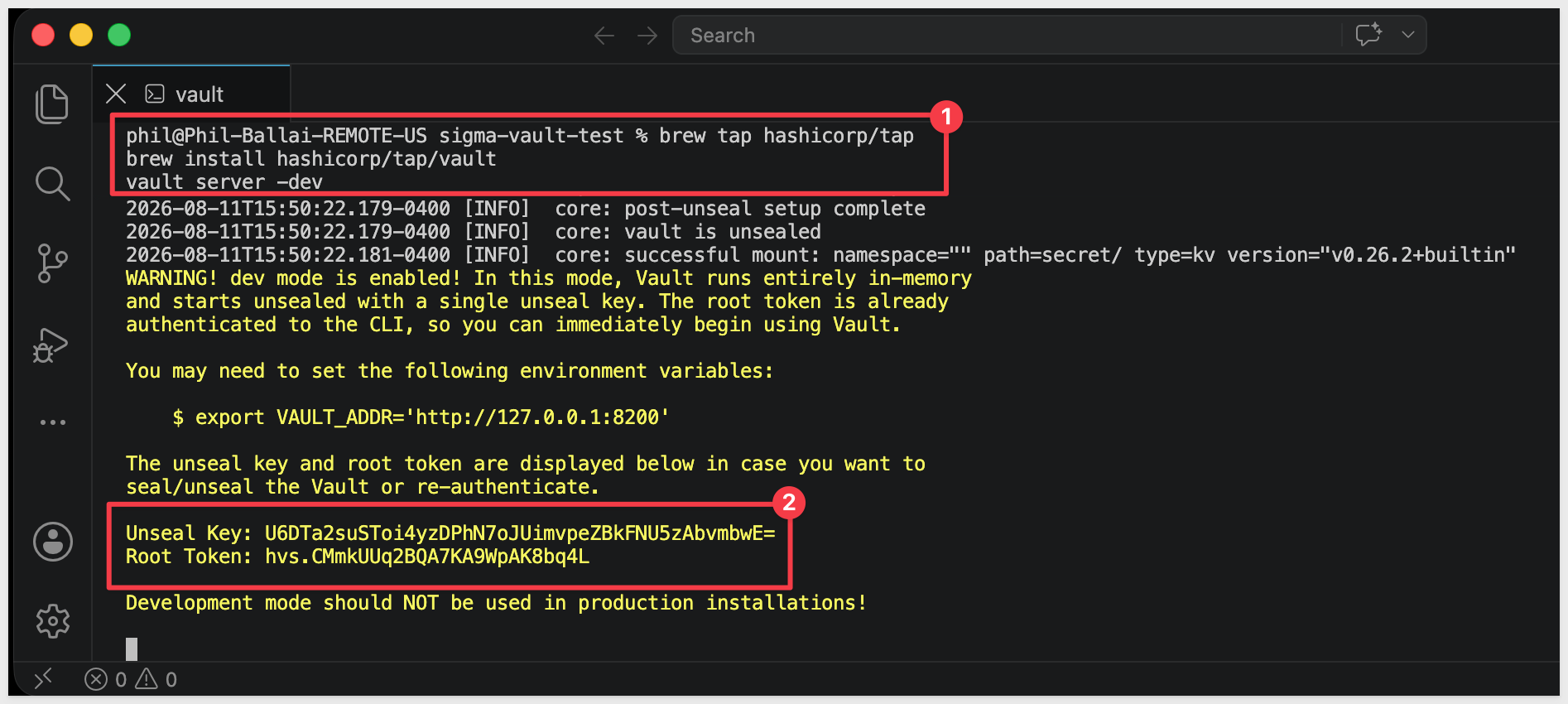
Task: Click the VAULT_ADDR export command line
Action: tap(421, 417)
